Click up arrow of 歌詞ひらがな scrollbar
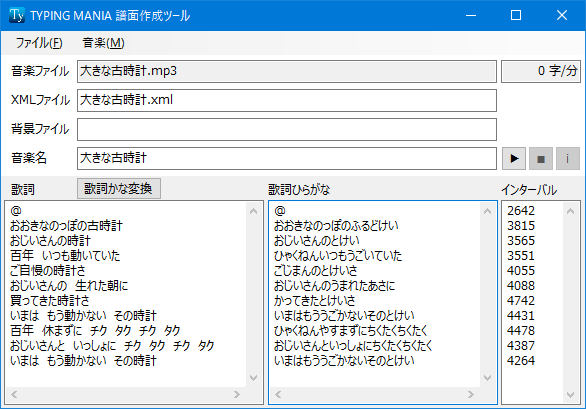 pyautogui.click(x=487, y=211)
